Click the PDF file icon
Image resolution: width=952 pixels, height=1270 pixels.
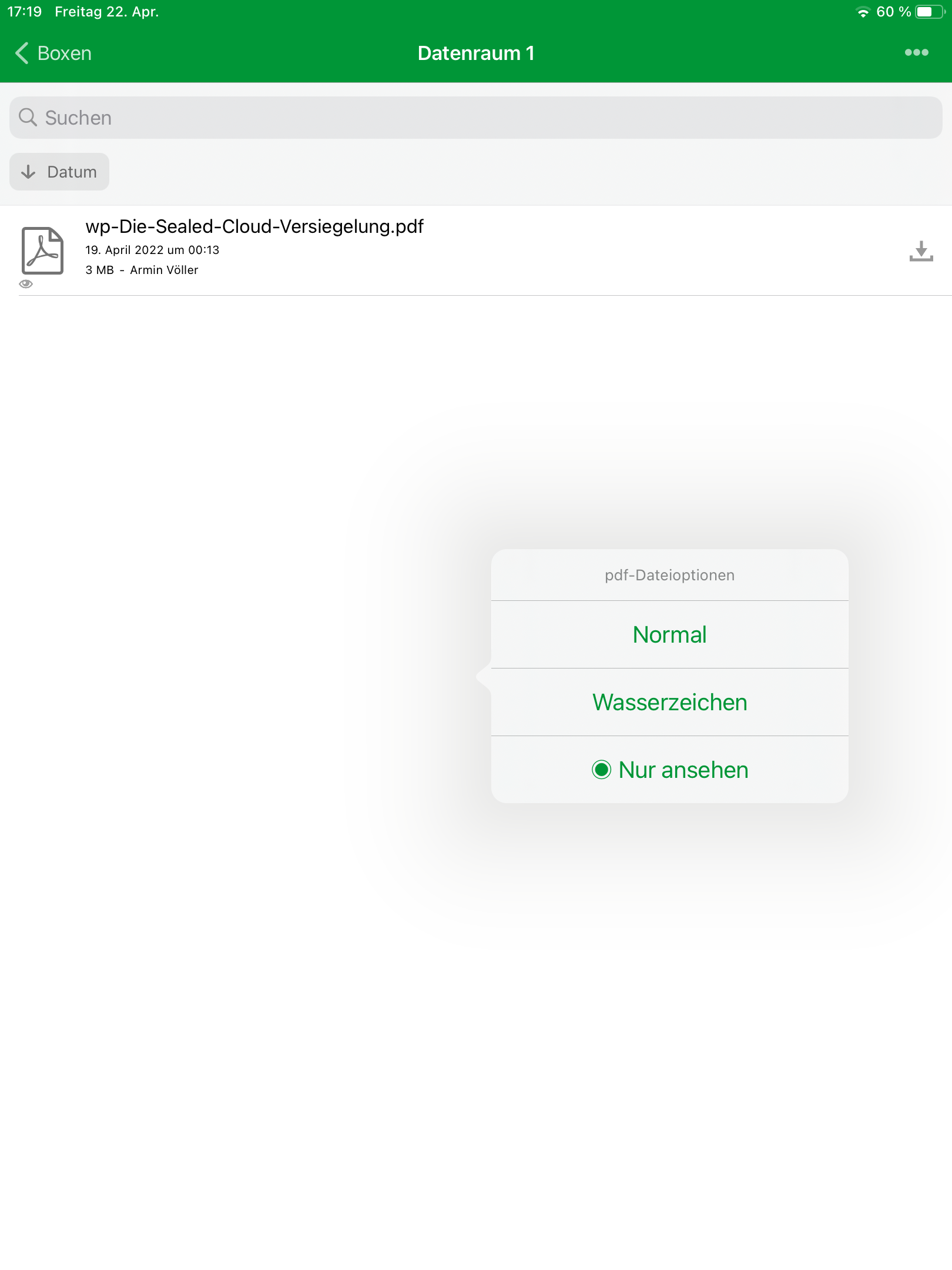[42, 250]
